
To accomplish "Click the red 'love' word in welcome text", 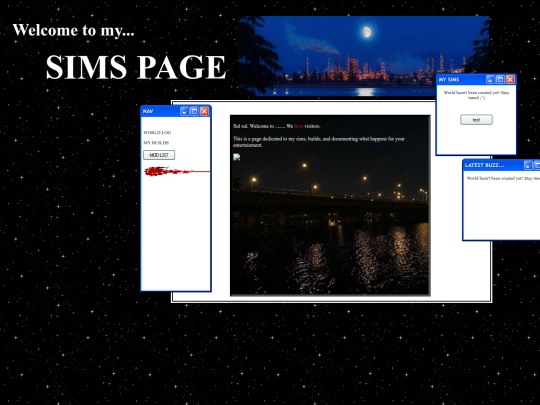I will [299, 126].
